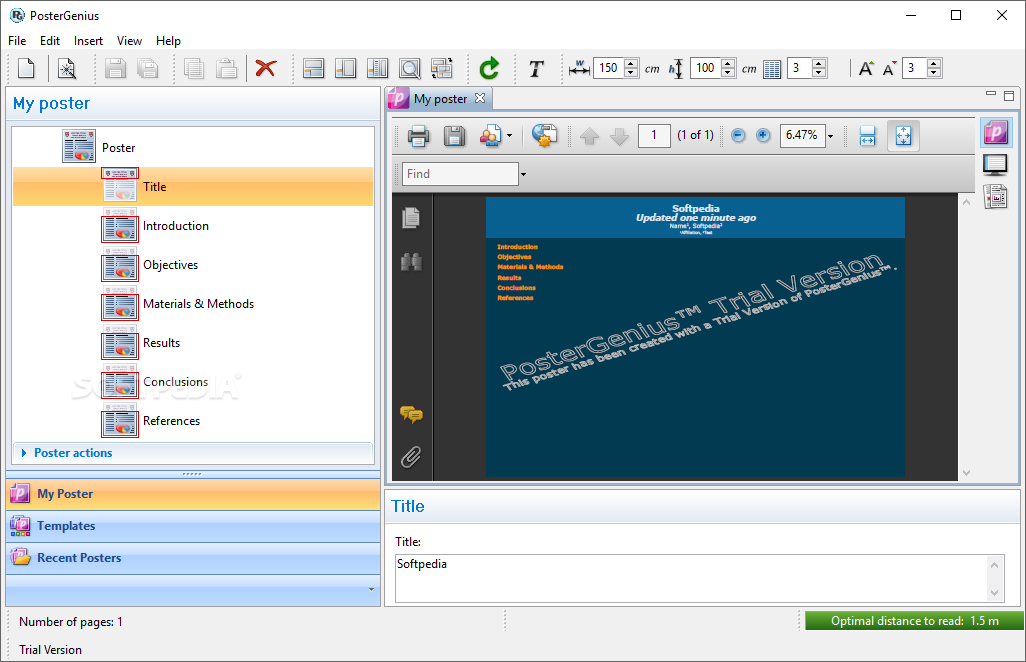Viewport: 1026px width, 662px height.
Task: Open the binoculars search panel
Action: click(x=411, y=262)
